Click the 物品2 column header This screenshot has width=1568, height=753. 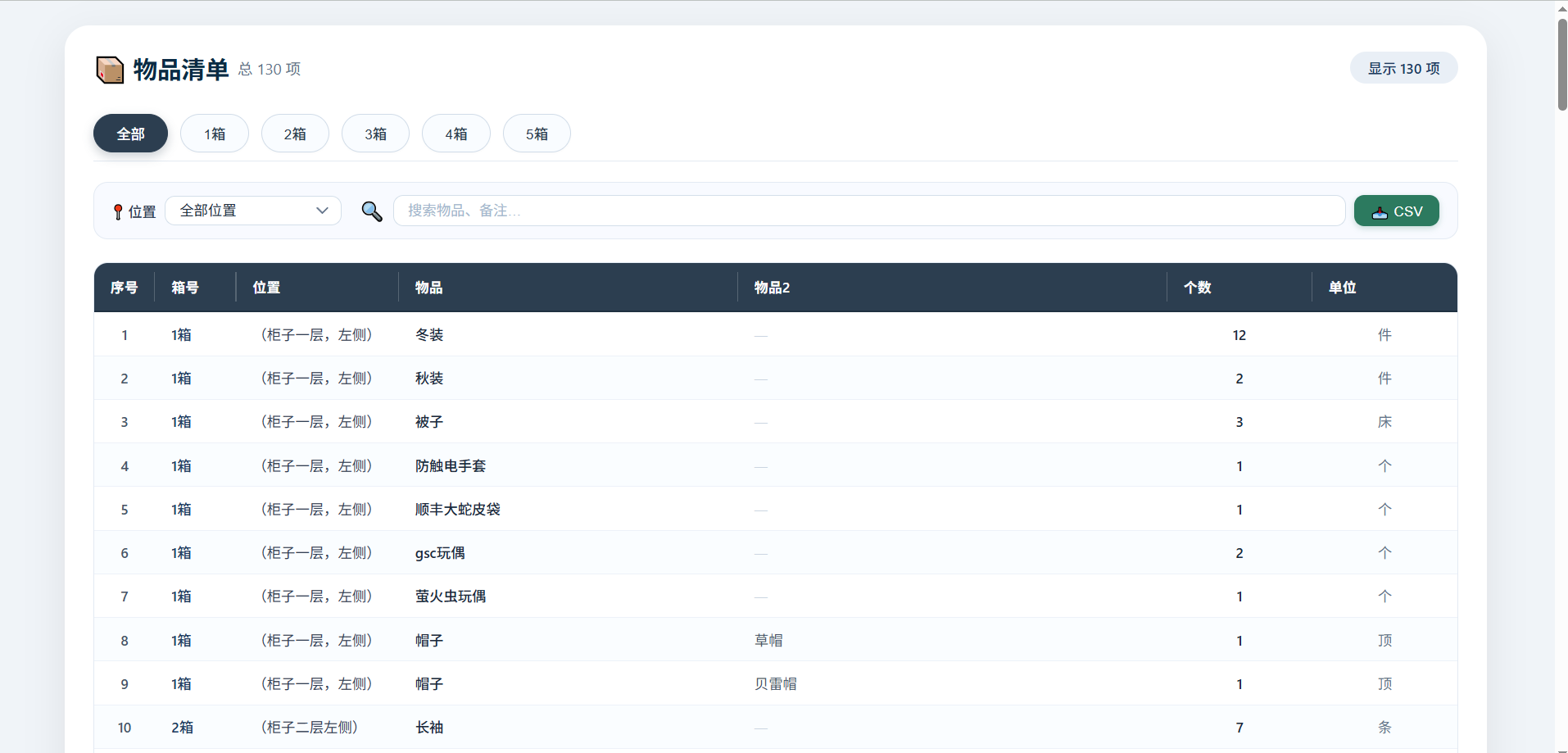tap(772, 288)
